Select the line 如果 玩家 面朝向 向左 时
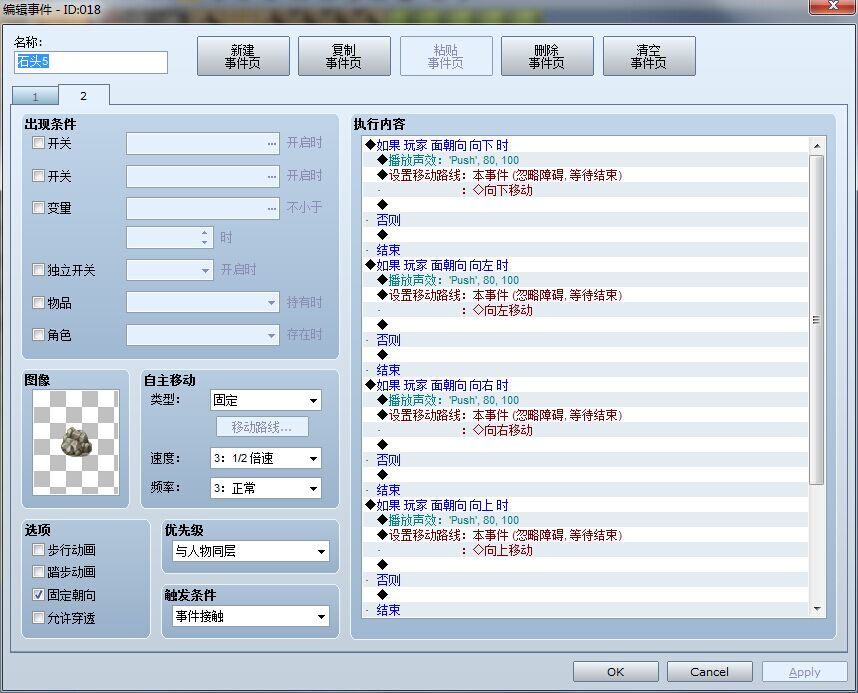The height and width of the screenshot is (693, 858). pyautogui.click(x=586, y=265)
